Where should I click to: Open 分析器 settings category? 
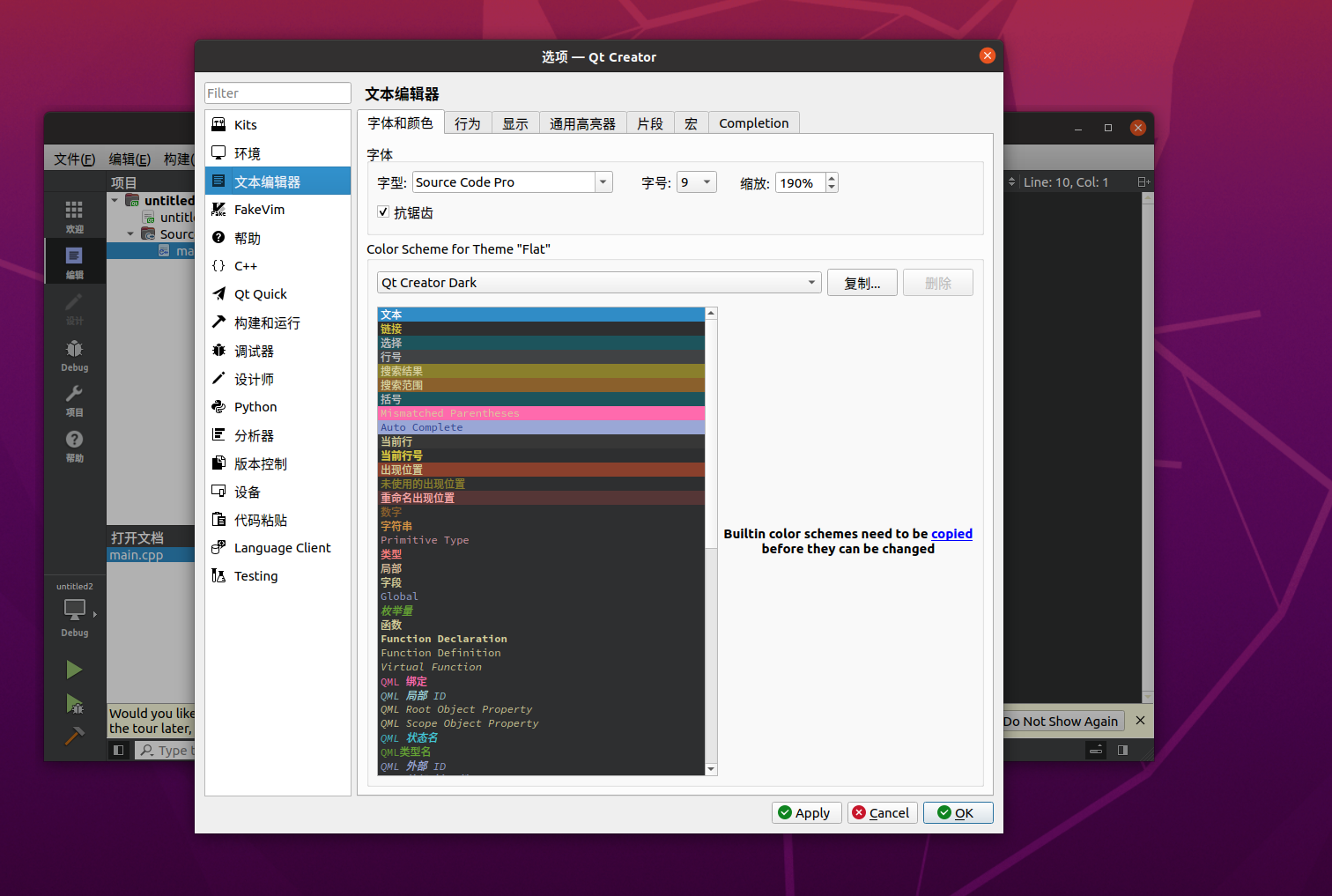(x=277, y=435)
